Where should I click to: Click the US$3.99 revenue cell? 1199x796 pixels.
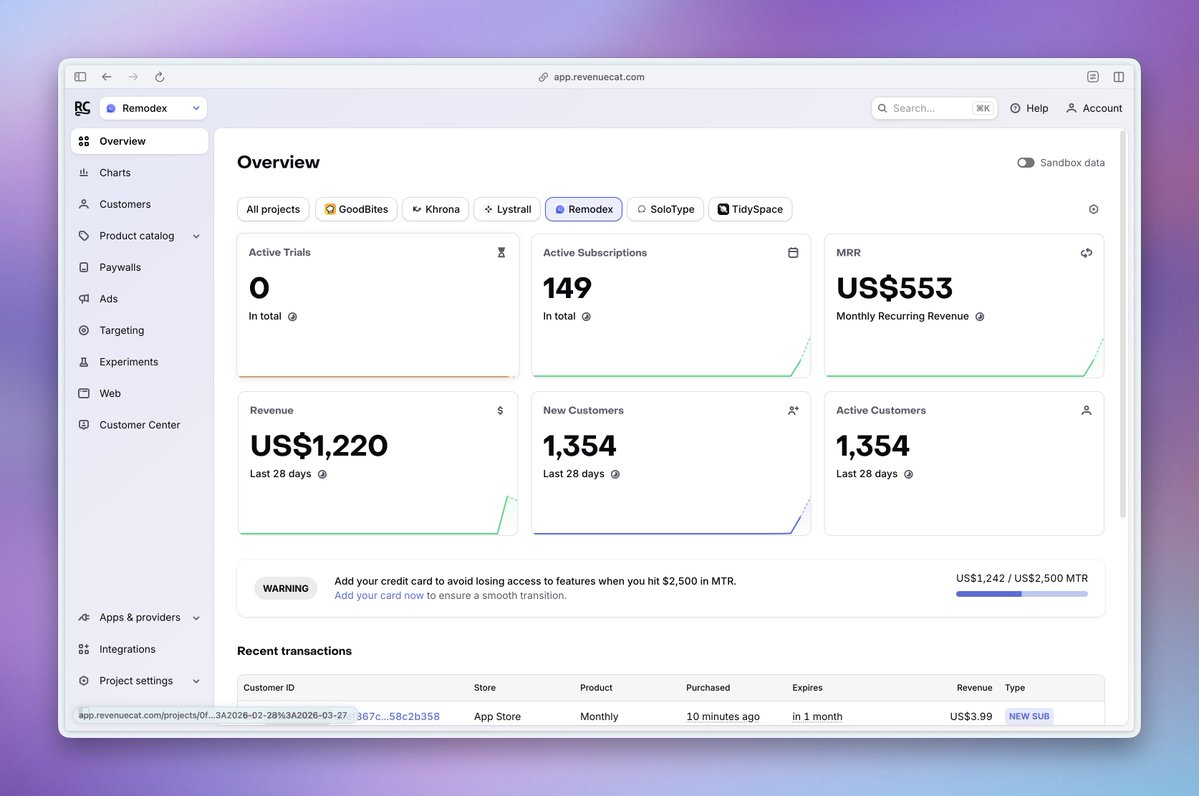point(971,716)
